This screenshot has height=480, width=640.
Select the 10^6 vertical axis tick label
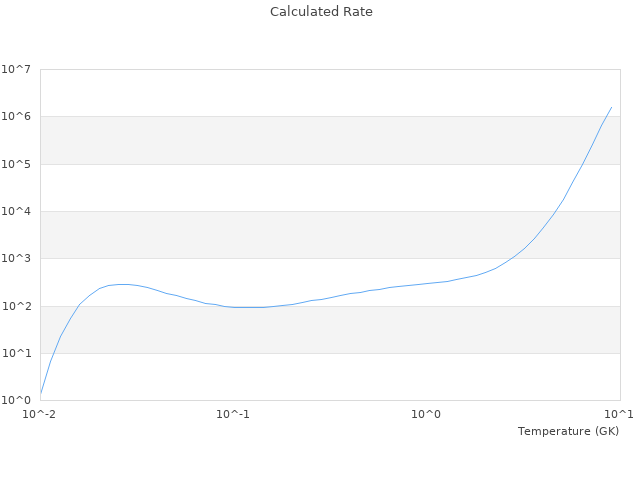tap(15, 117)
